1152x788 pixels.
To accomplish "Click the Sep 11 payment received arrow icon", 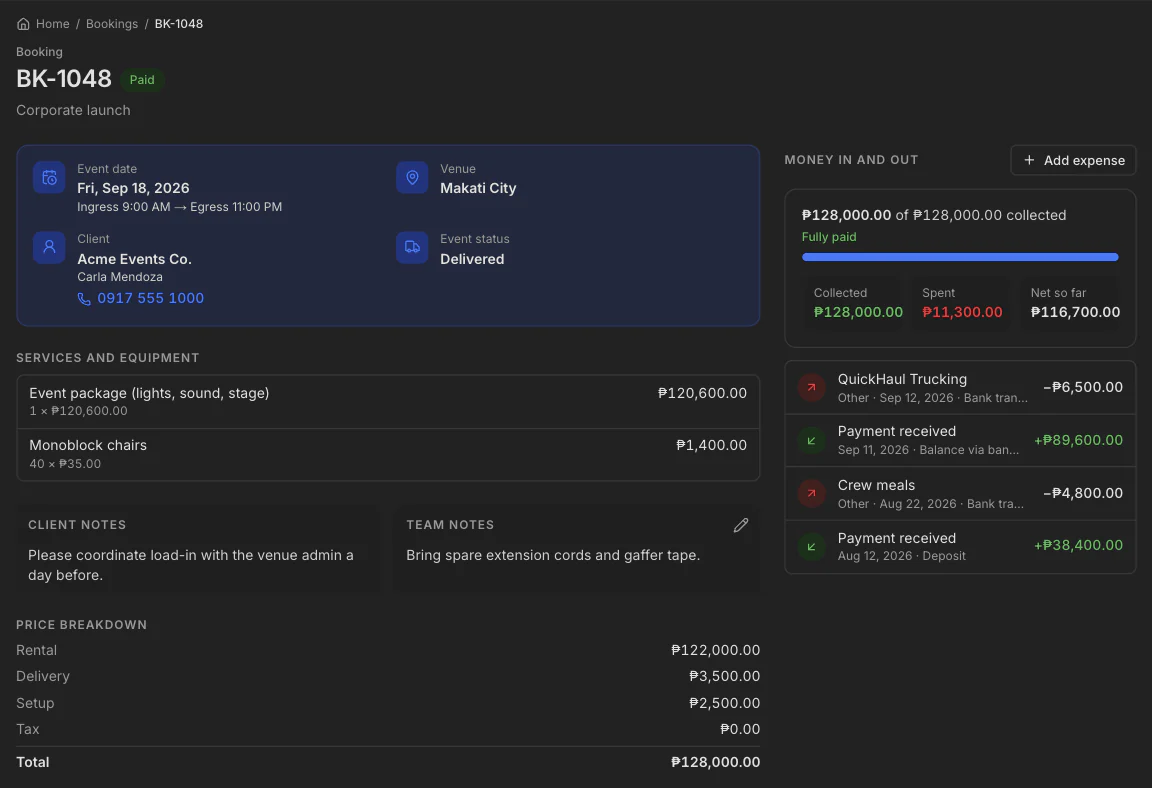I will 812,441.
